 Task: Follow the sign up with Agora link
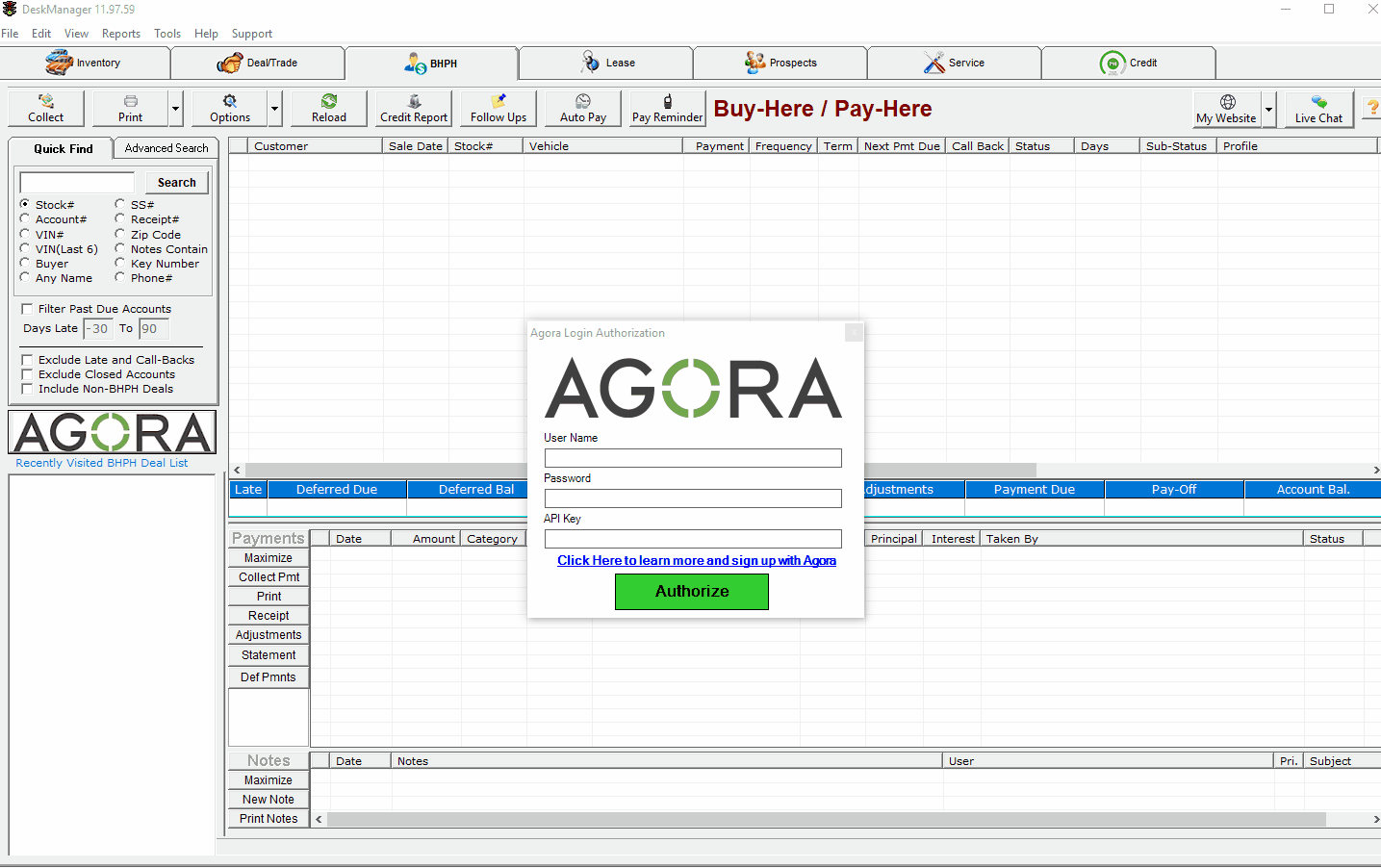pos(697,560)
